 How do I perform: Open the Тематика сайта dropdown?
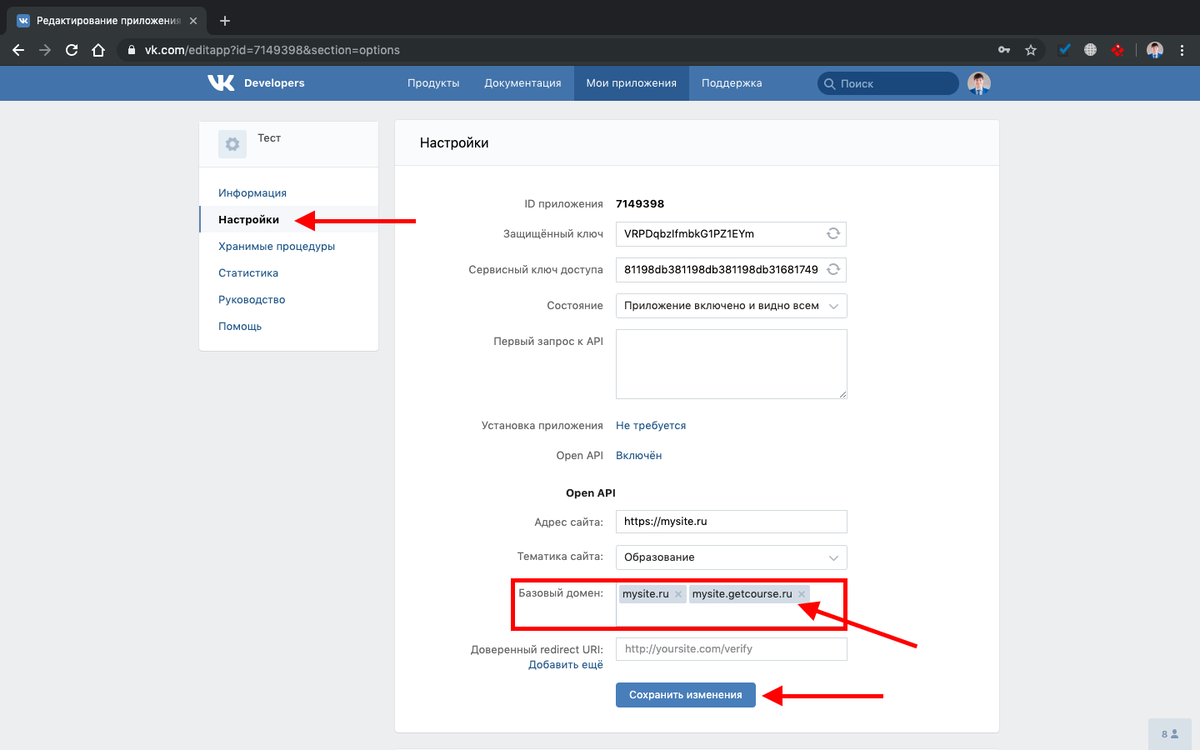coord(731,557)
